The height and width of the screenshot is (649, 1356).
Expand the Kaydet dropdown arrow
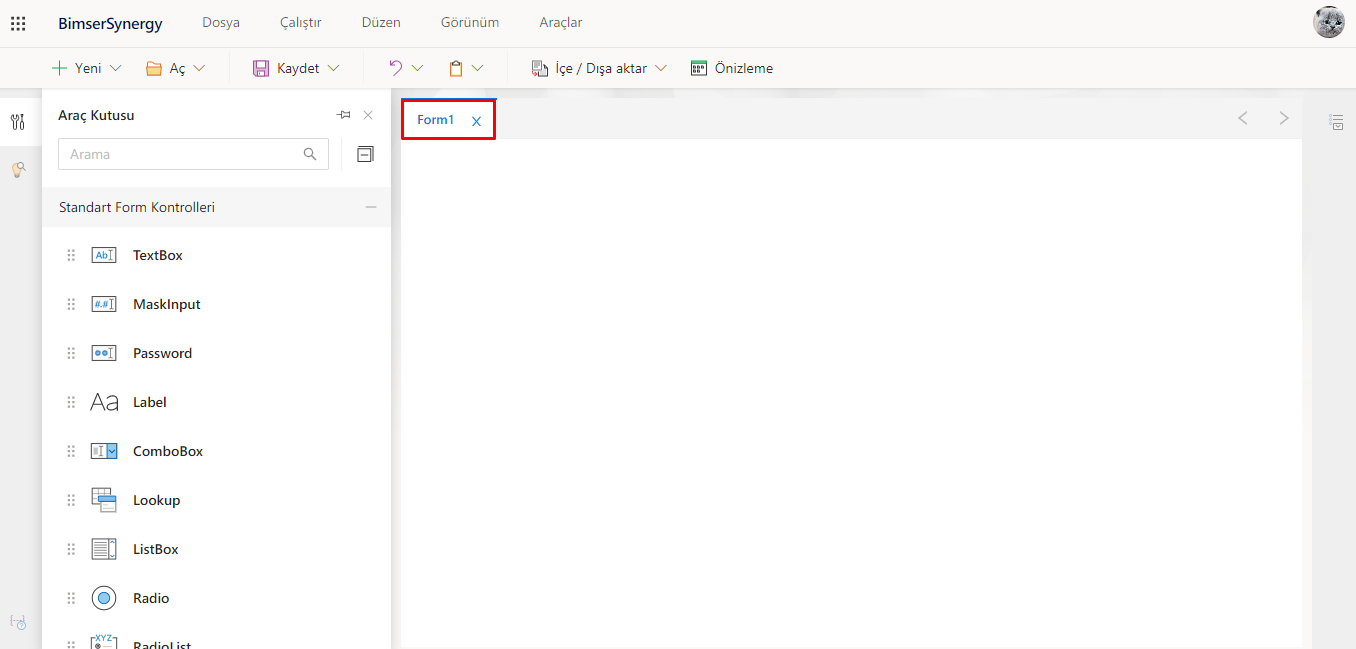[334, 68]
